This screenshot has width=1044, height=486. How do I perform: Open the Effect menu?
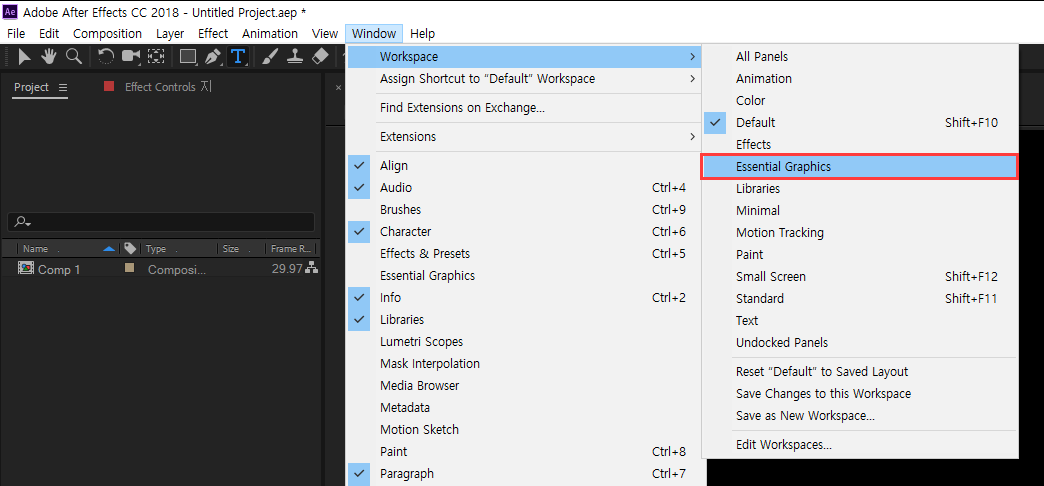click(213, 33)
